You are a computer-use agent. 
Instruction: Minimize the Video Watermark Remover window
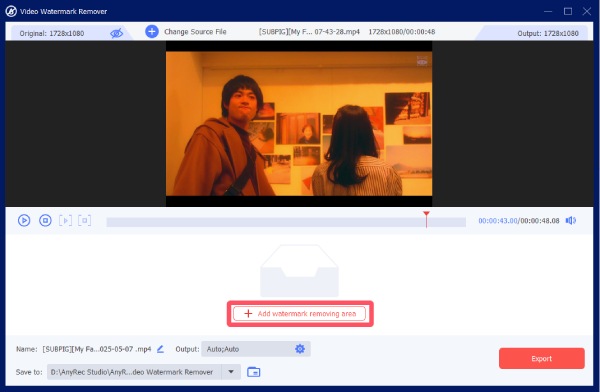point(548,11)
